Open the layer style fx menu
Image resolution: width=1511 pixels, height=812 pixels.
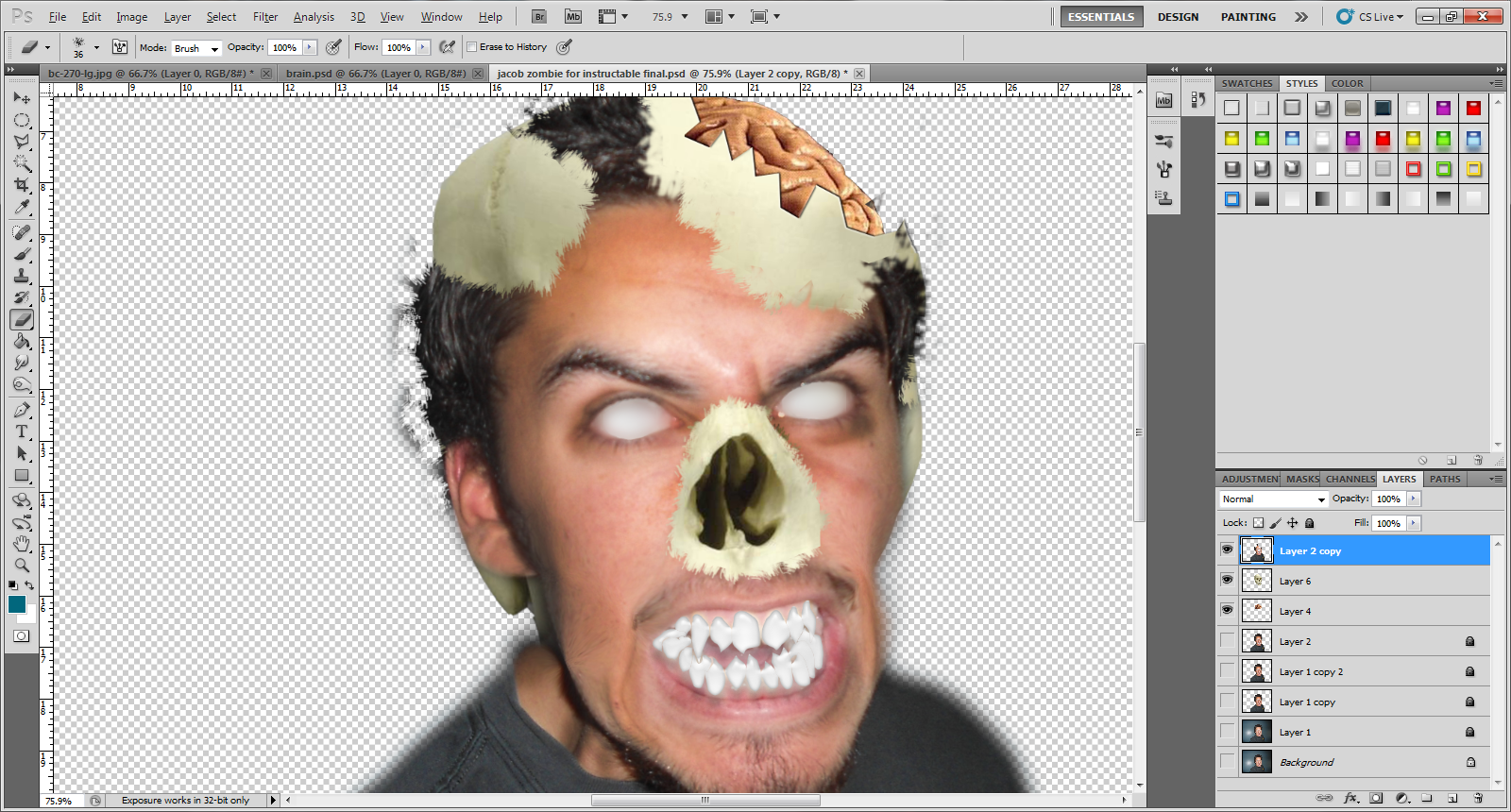tap(1350, 798)
